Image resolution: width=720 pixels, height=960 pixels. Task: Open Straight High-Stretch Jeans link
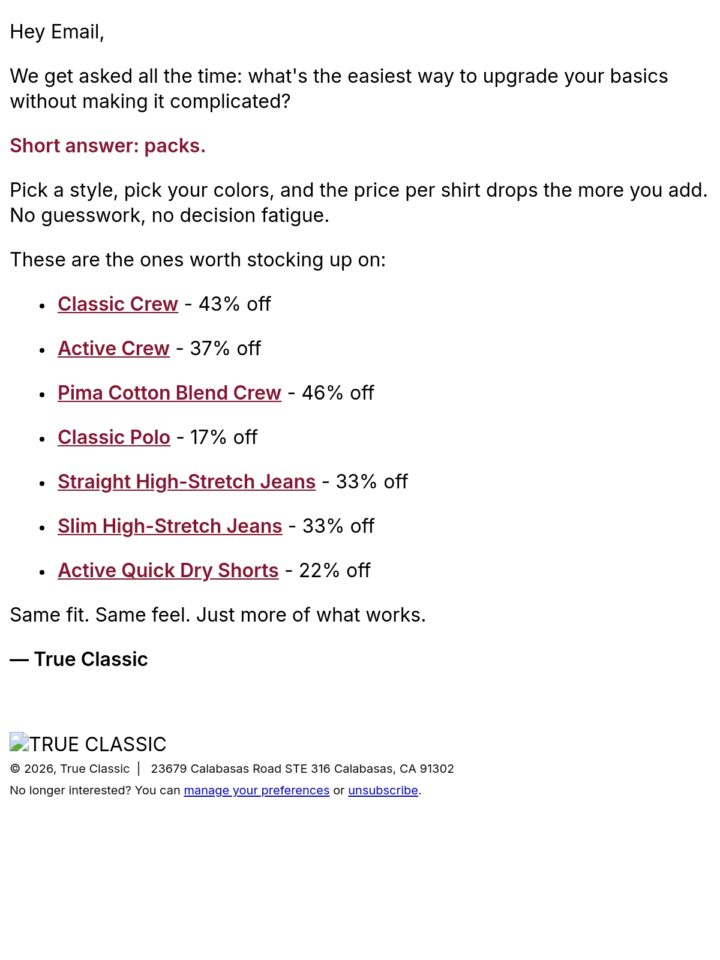click(x=187, y=482)
